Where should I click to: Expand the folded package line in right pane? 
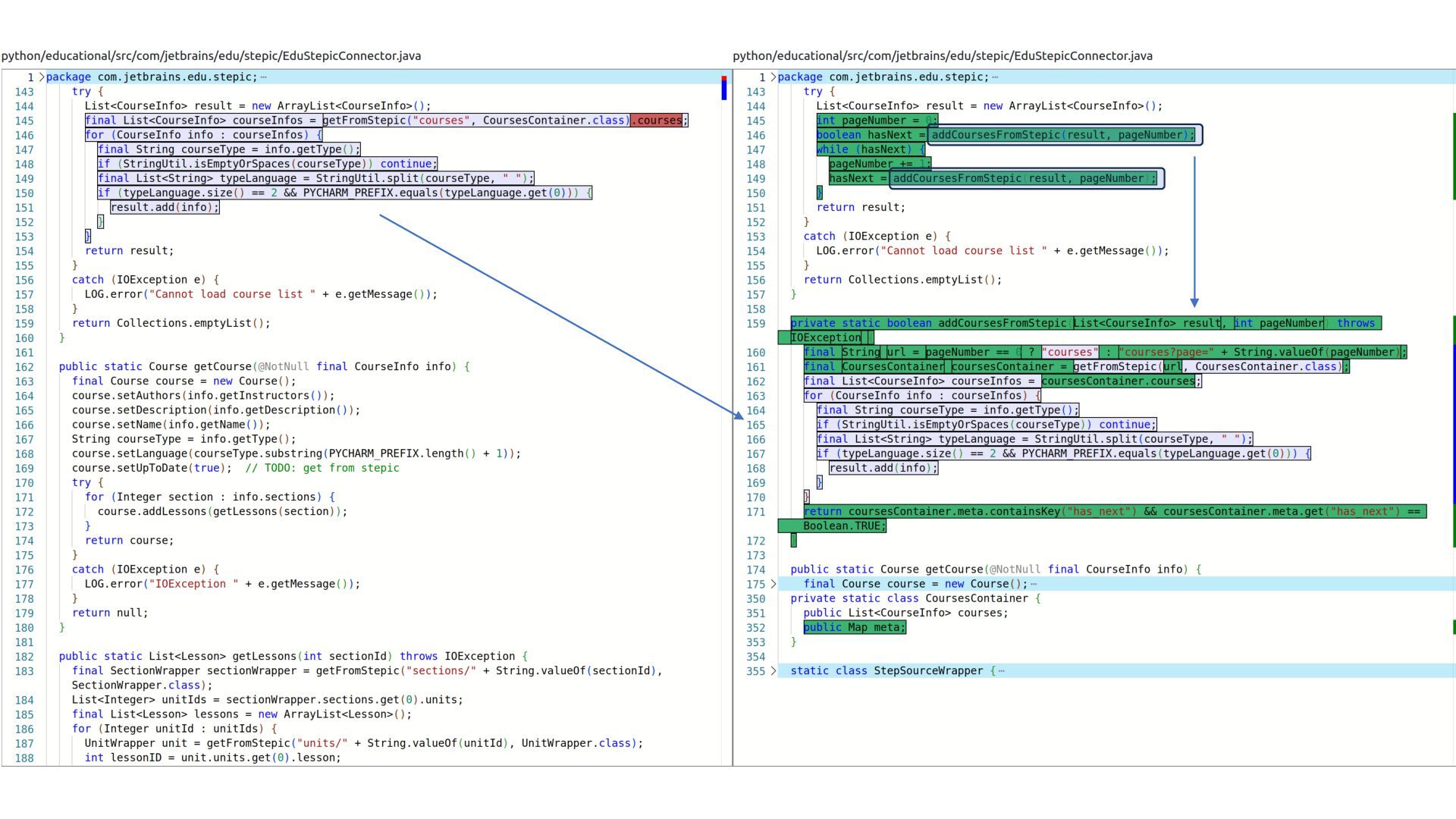coord(773,77)
